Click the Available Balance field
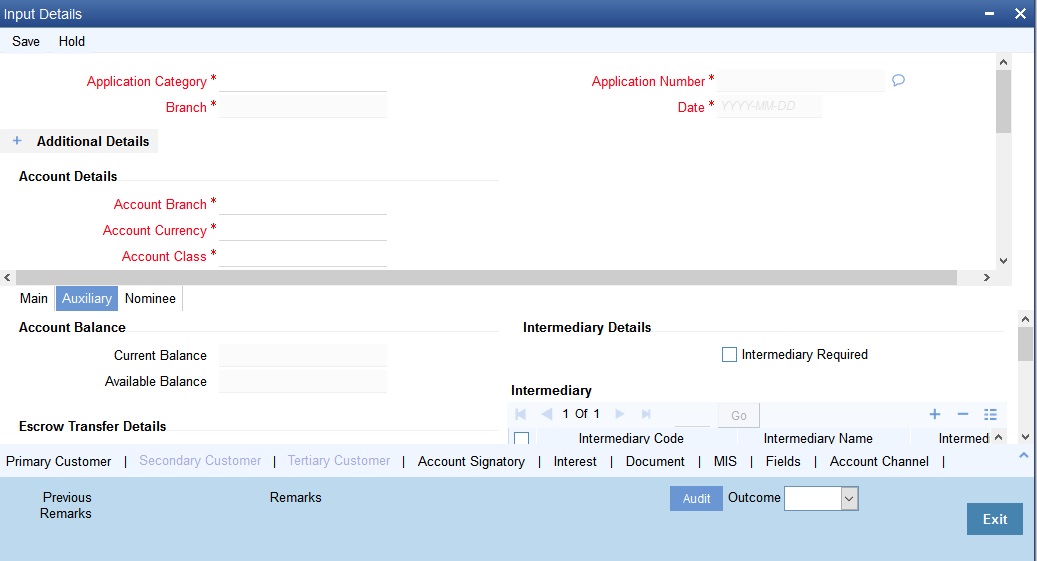 (303, 381)
